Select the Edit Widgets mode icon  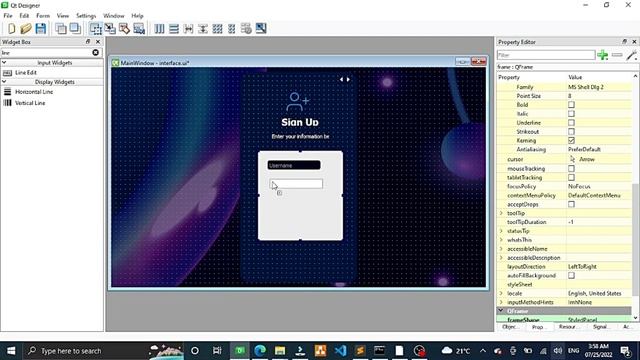[96, 29]
